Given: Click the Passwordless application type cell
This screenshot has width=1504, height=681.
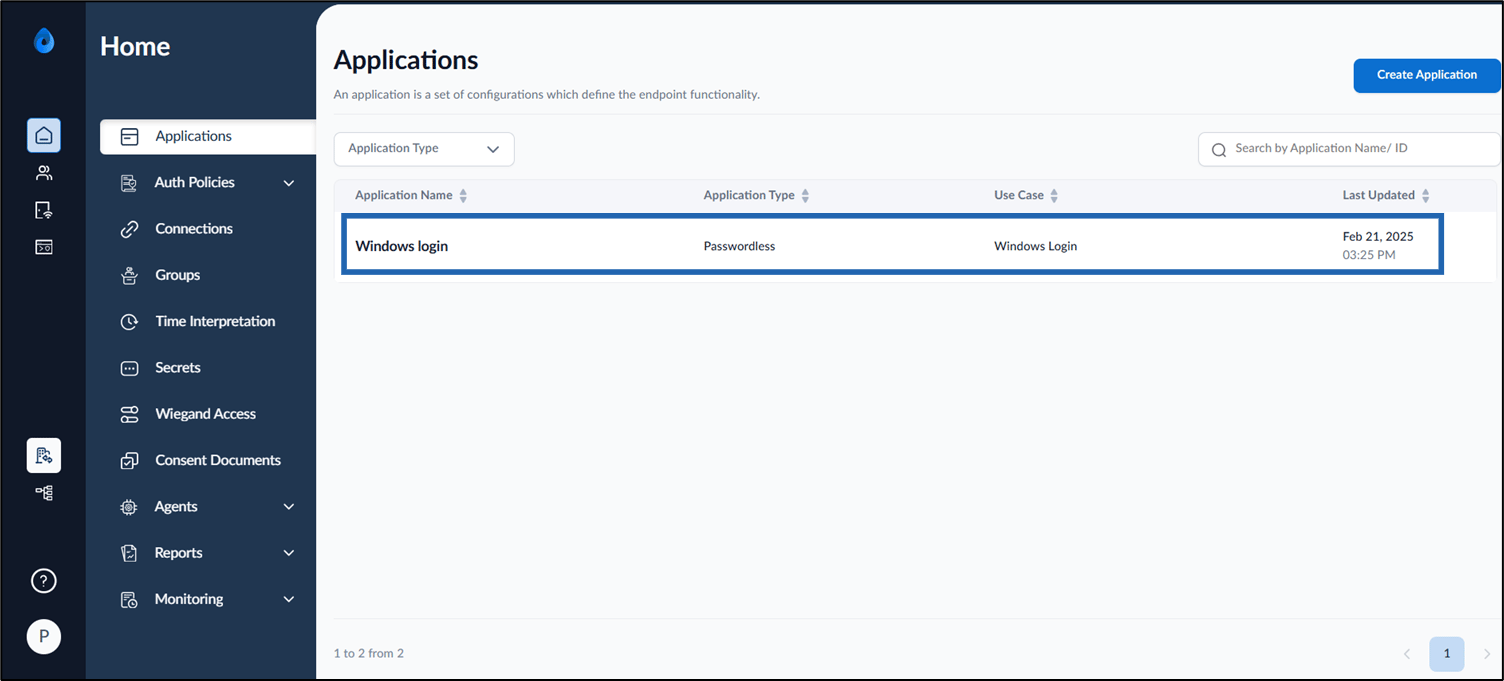Looking at the screenshot, I should point(739,246).
